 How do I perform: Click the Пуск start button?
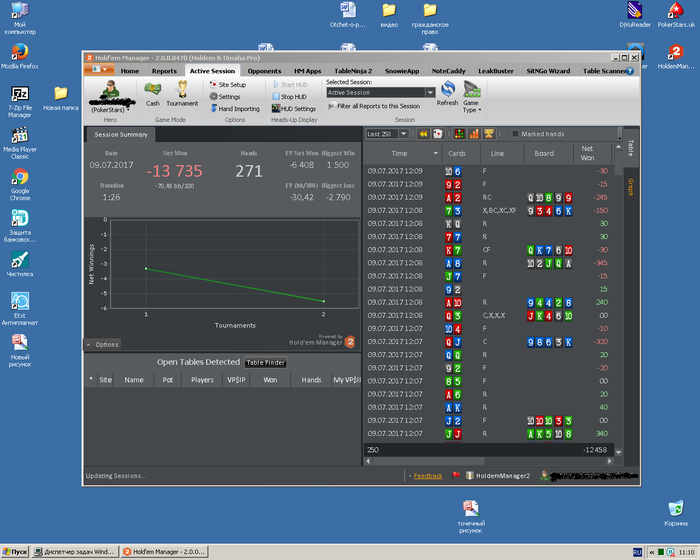(15, 552)
